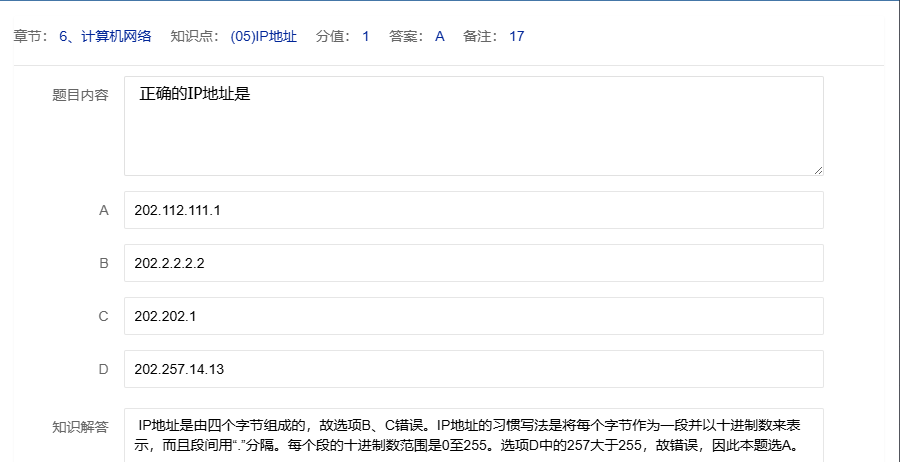Click the label C beside third option
This screenshot has width=900, height=462.
click(x=103, y=316)
